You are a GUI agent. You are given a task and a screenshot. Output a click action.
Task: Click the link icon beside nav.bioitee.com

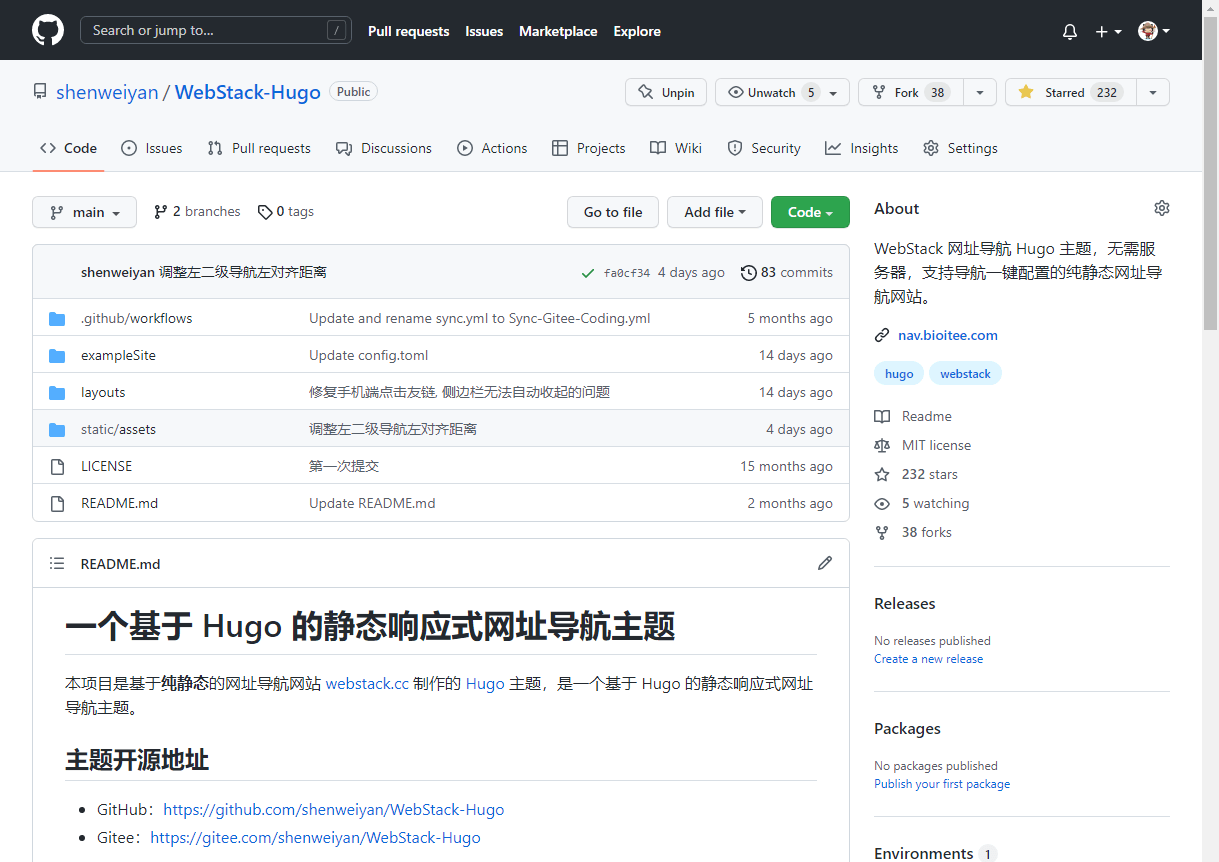pos(882,335)
